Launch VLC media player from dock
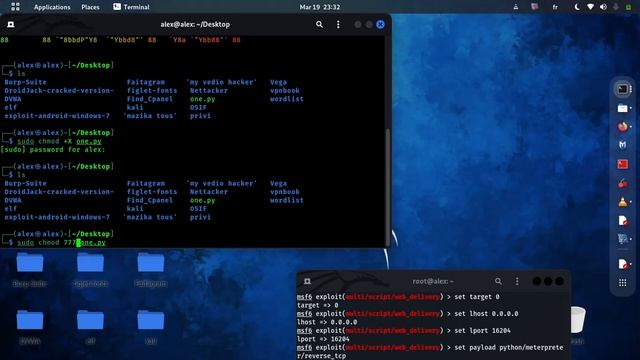 point(622,202)
